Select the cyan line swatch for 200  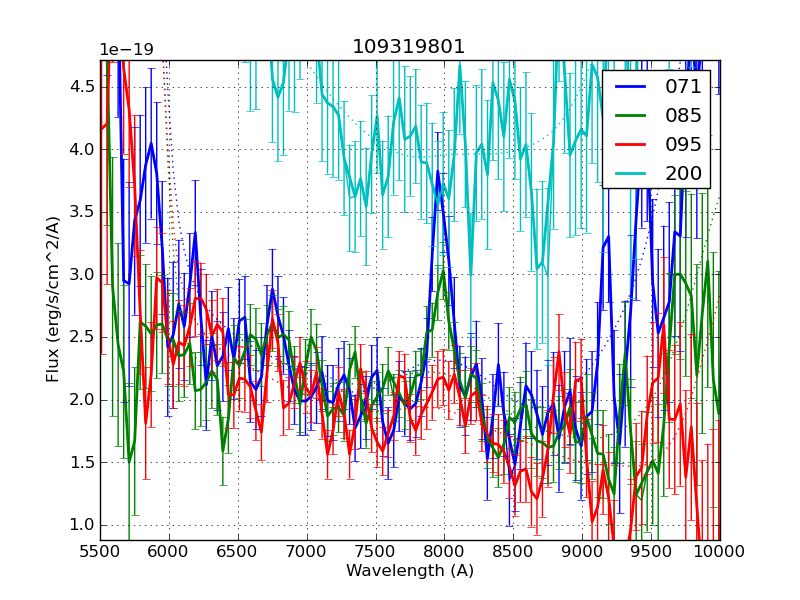click(x=630, y=173)
